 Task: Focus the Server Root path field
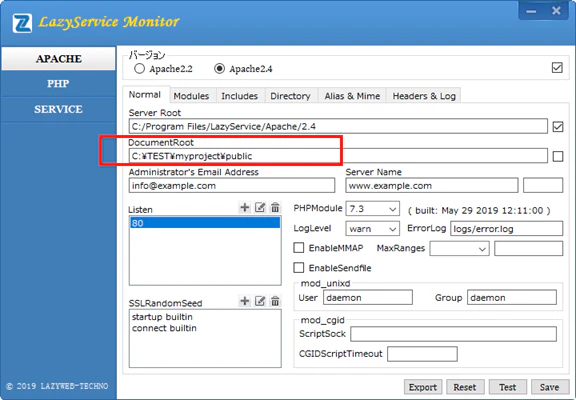click(338, 126)
